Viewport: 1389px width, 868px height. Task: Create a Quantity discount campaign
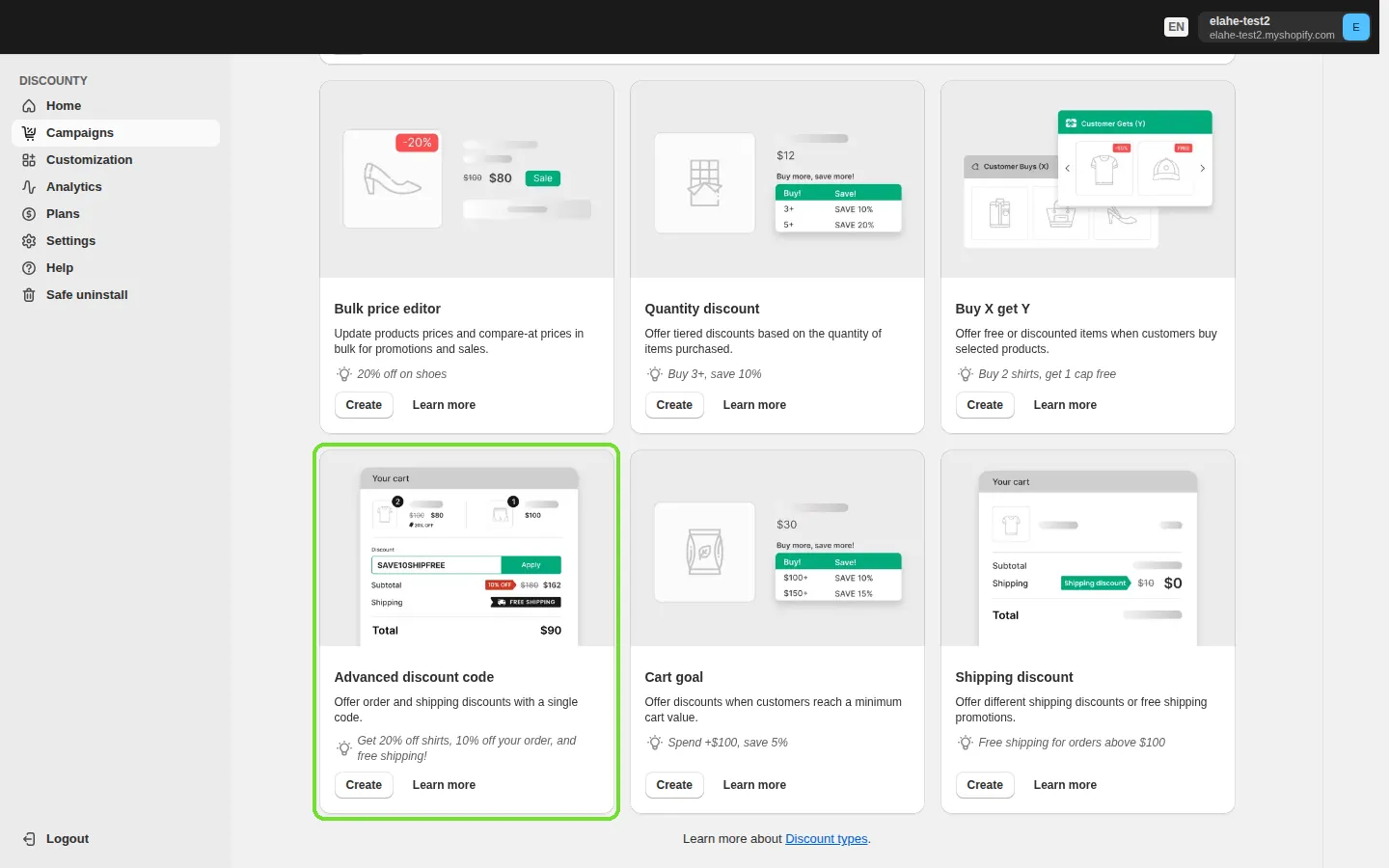point(674,405)
